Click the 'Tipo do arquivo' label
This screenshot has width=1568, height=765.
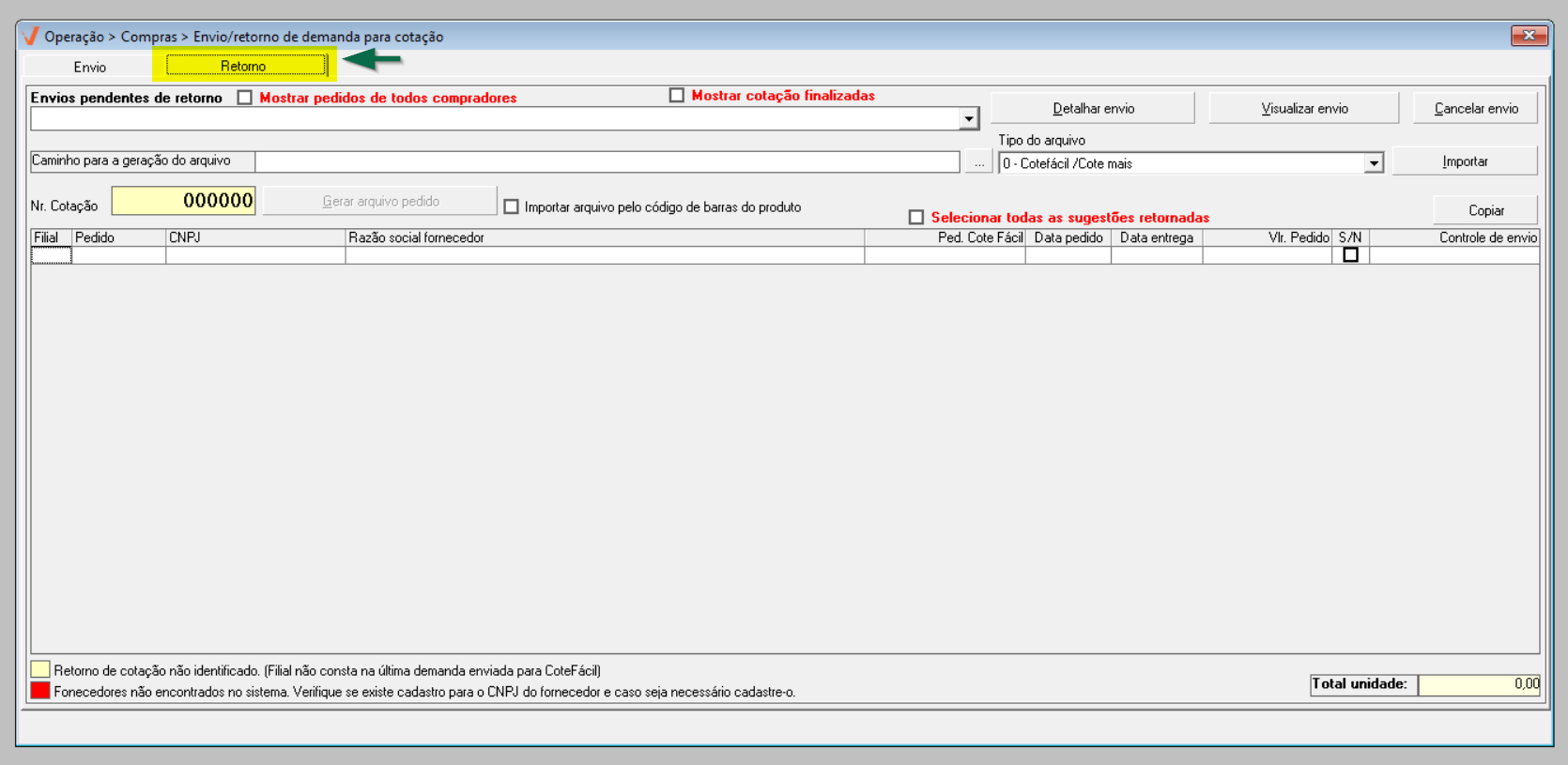tap(1041, 141)
